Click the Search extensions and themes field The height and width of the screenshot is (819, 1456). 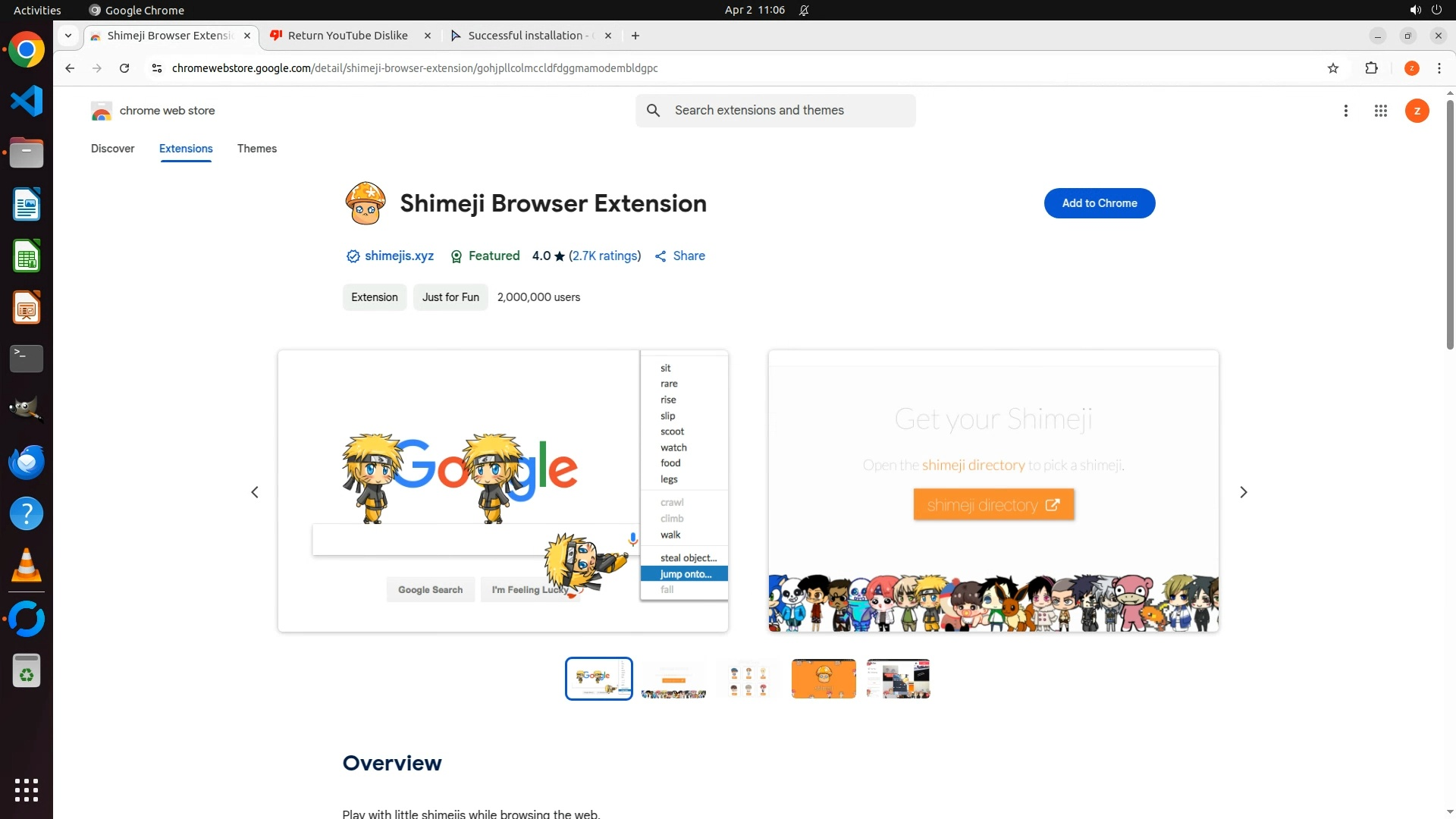click(789, 111)
